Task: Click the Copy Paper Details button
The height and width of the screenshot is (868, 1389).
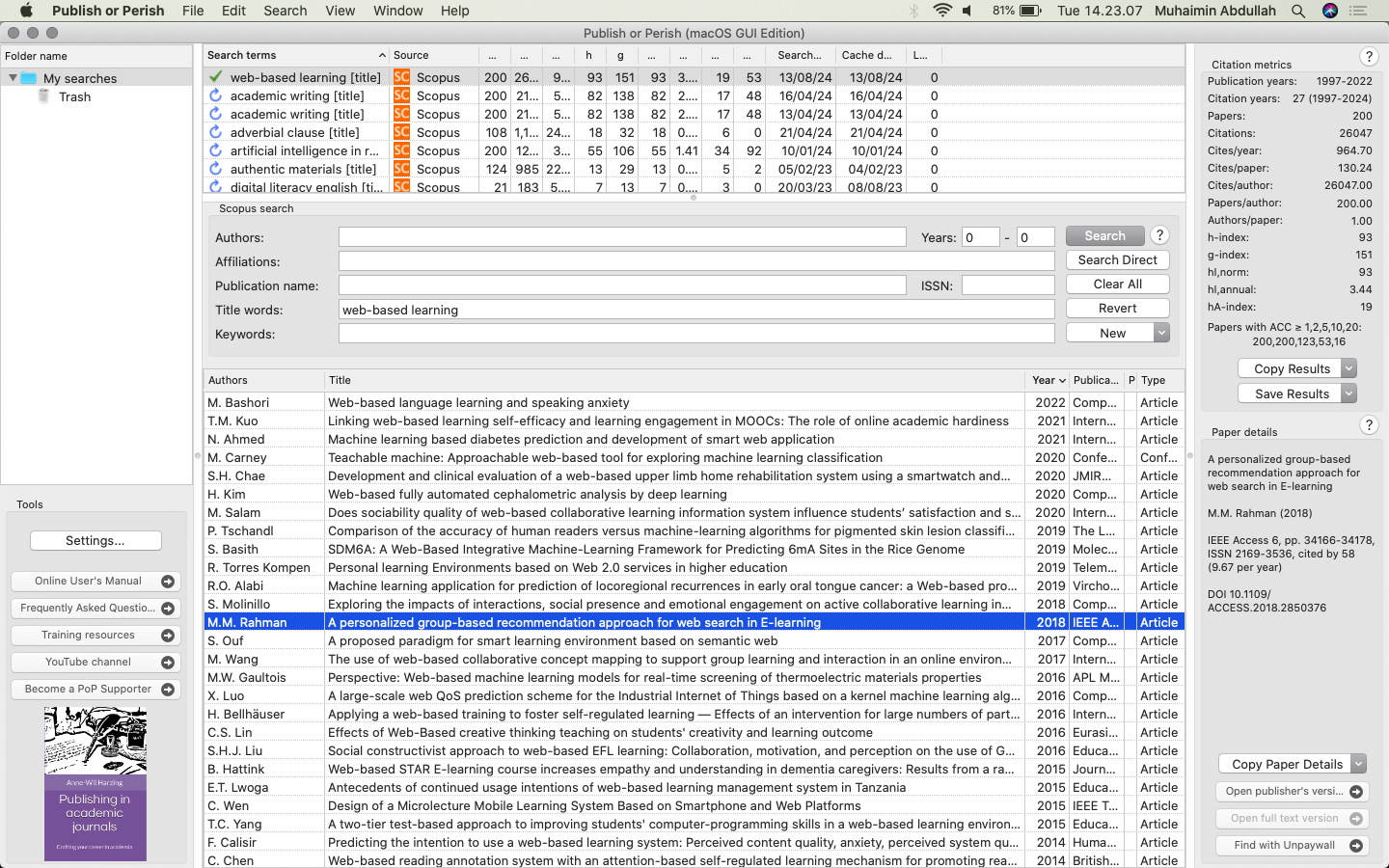Action: [x=1286, y=764]
